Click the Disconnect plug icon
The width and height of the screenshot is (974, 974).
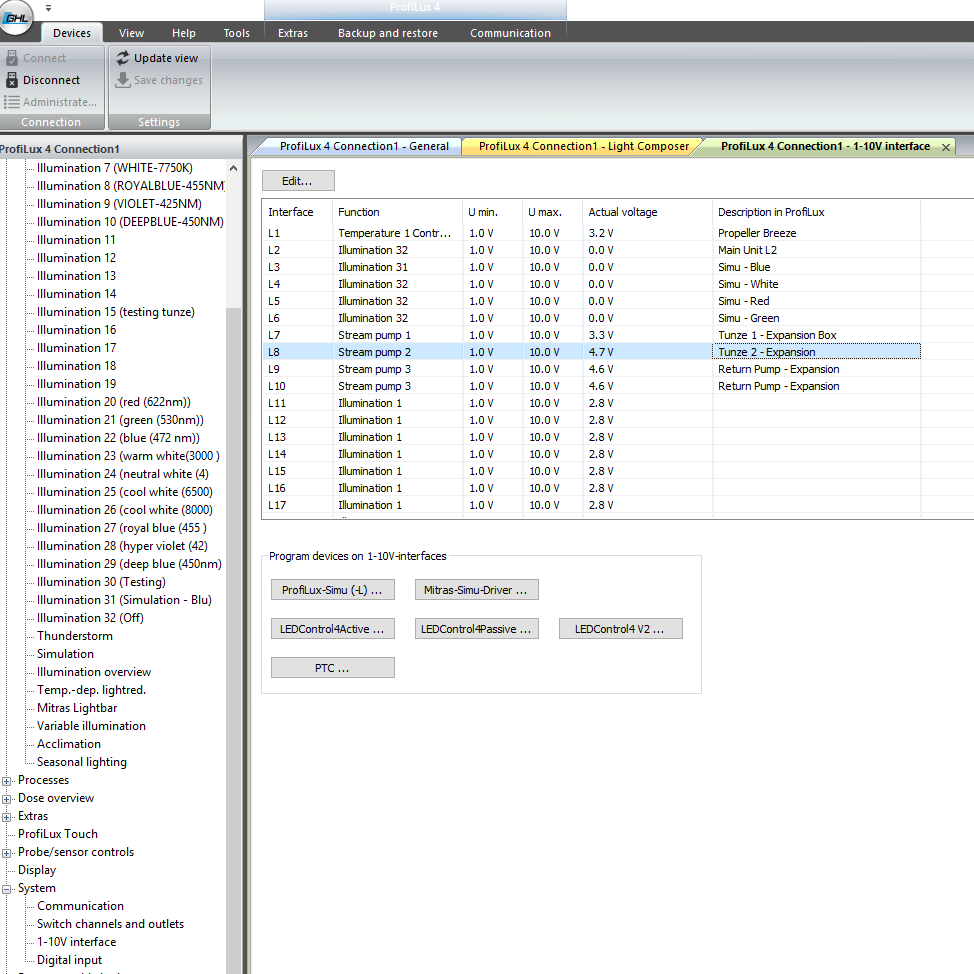(x=12, y=80)
